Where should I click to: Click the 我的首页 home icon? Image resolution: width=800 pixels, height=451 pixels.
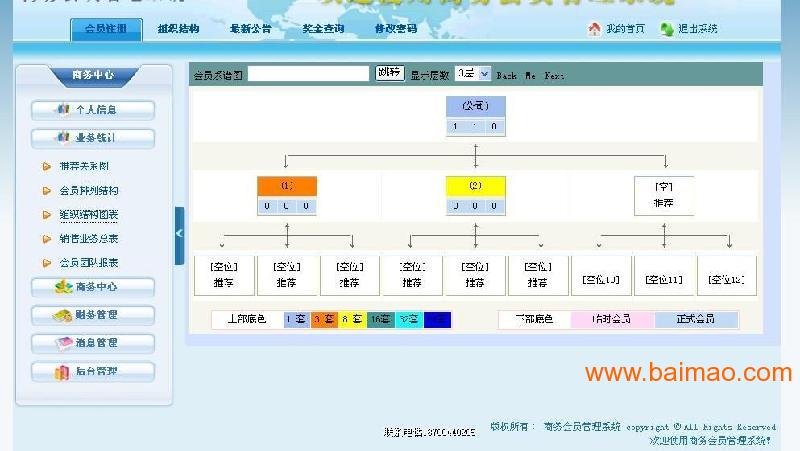pyautogui.click(x=594, y=29)
